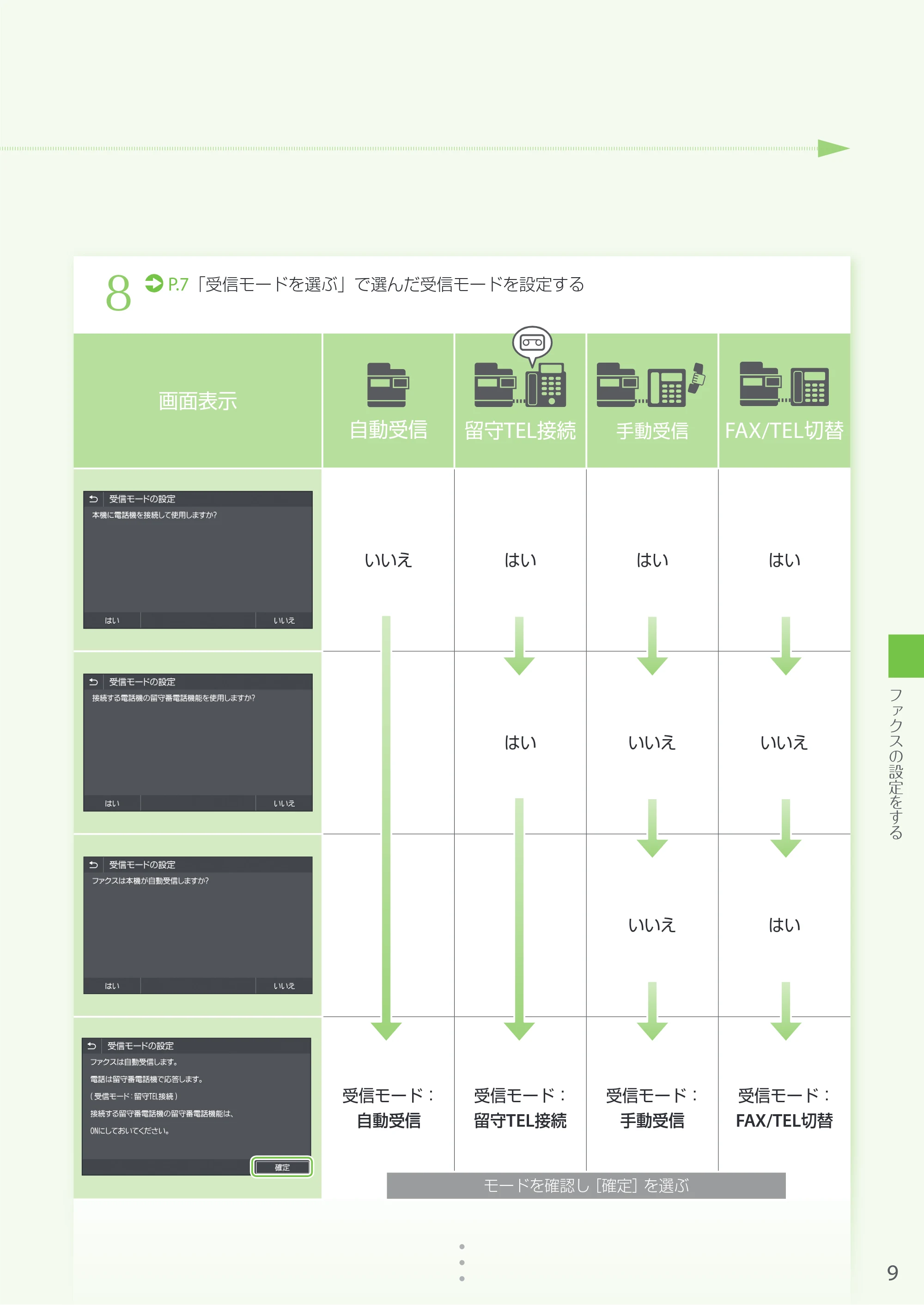
Task: Click the 留守TEL接続 header label
Action: tap(520, 431)
